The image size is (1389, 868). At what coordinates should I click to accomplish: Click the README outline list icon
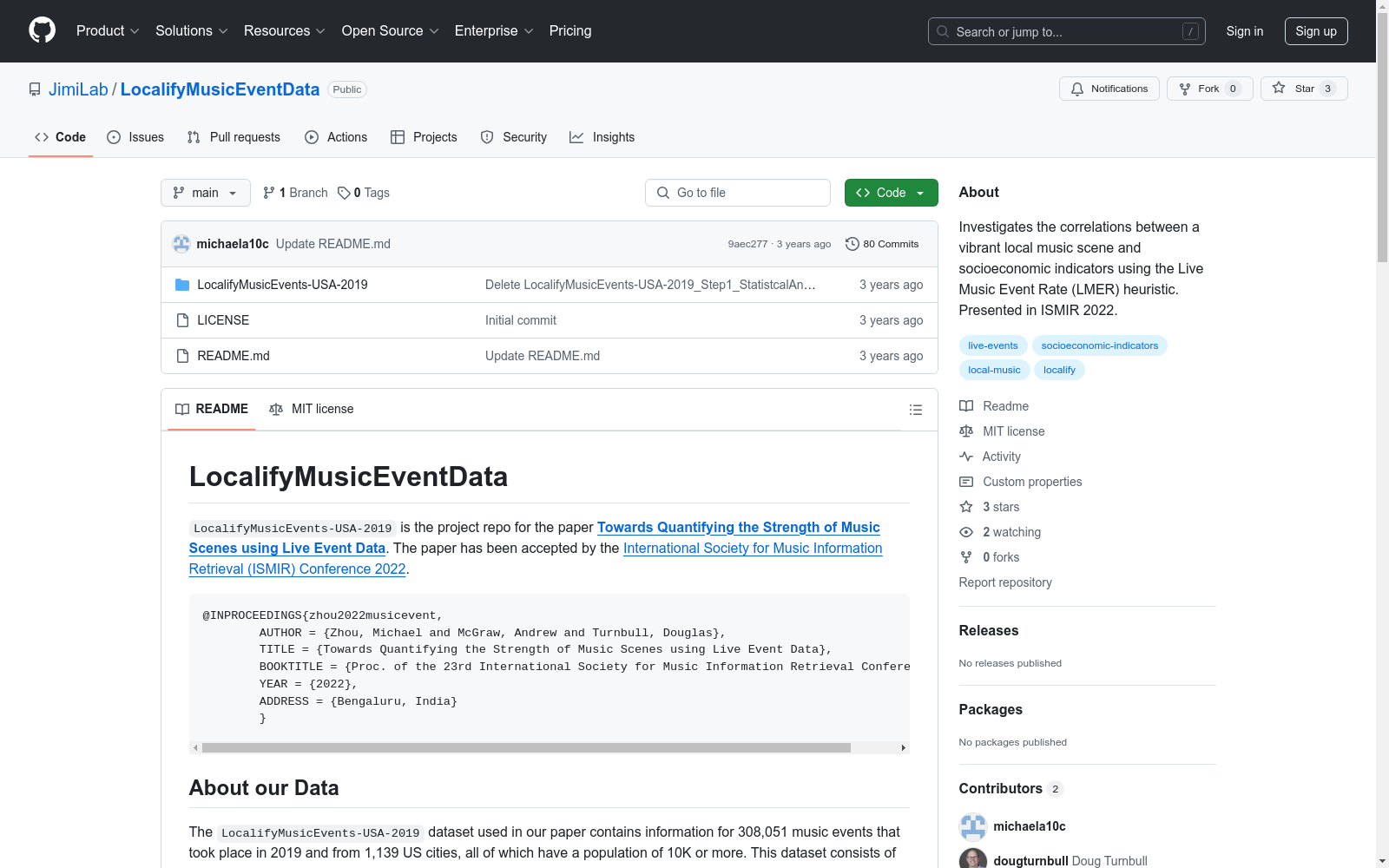tap(915, 410)
